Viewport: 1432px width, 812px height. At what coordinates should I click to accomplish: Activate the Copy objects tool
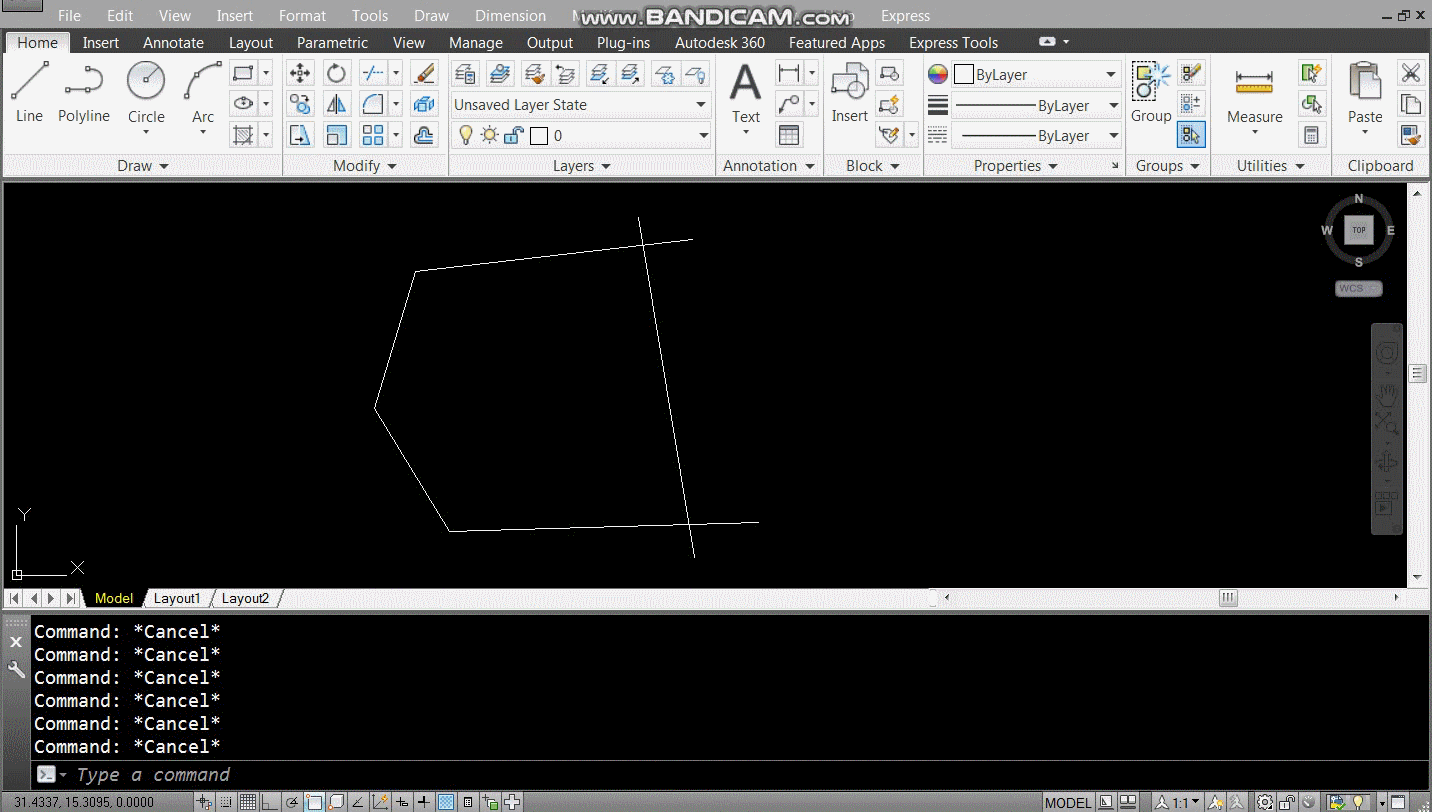pyautogui.click(x=299, y=104)
